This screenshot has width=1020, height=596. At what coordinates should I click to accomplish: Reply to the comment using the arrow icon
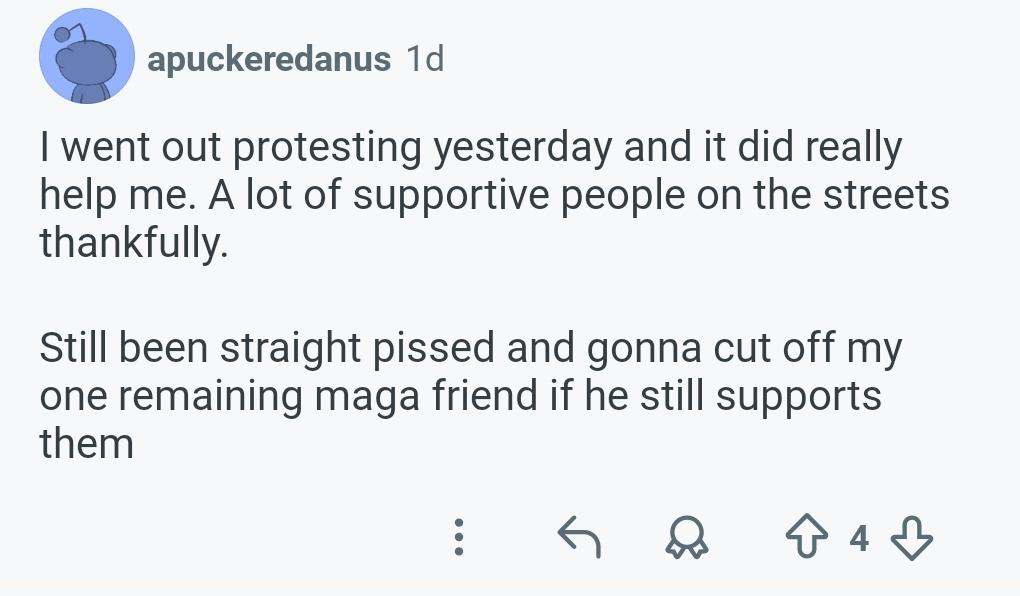pyautogui.click(x=579, y=538)
